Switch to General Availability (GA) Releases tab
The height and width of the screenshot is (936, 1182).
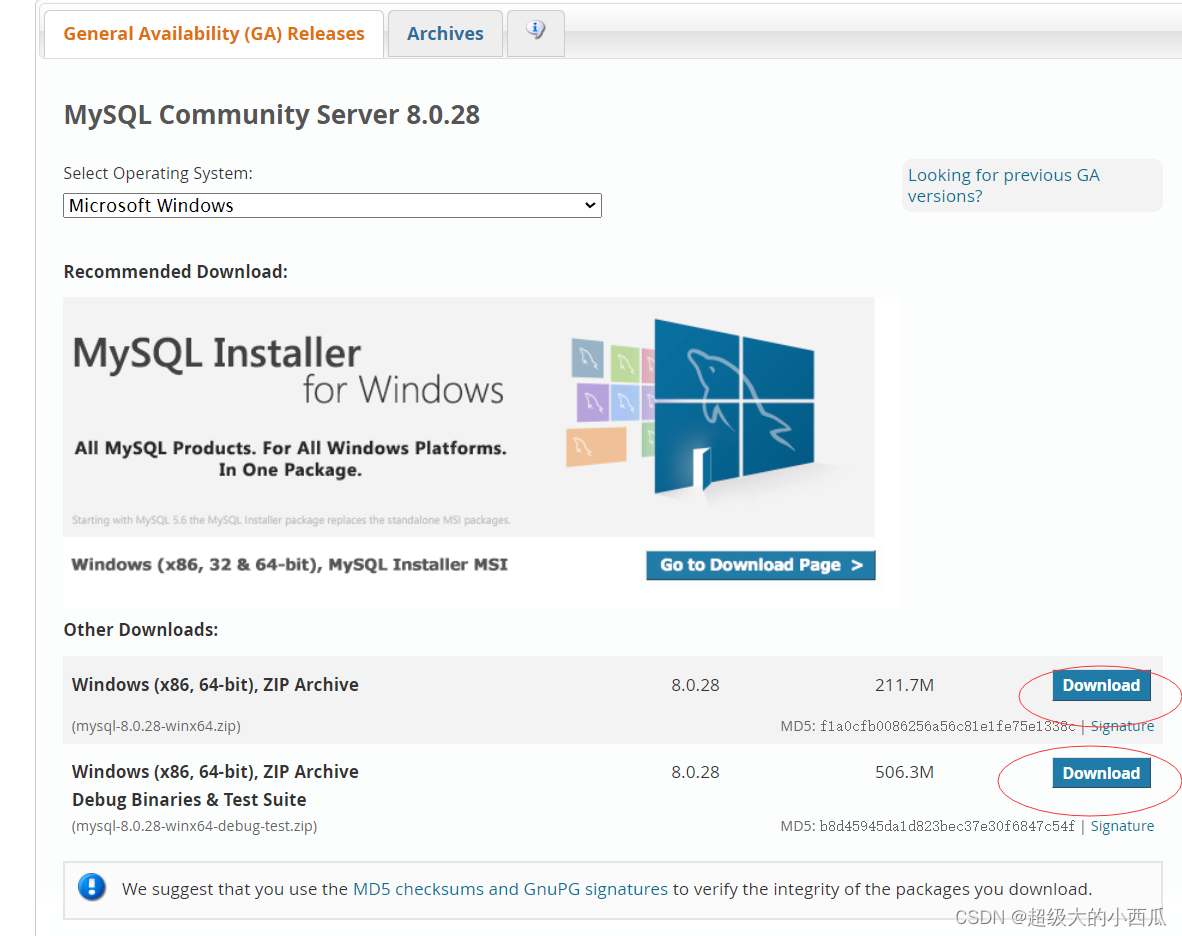(x=214, y=34)
